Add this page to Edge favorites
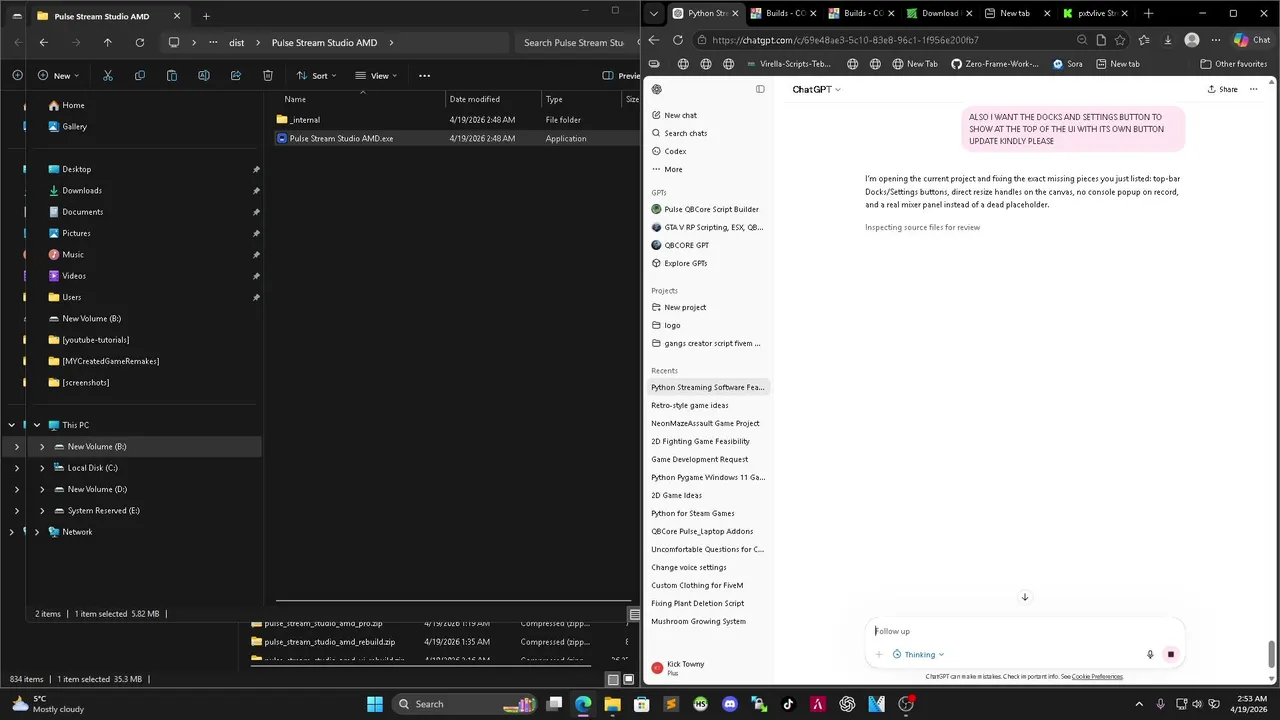This screenshot has width=1280, height=720. tap(1120, 40)
